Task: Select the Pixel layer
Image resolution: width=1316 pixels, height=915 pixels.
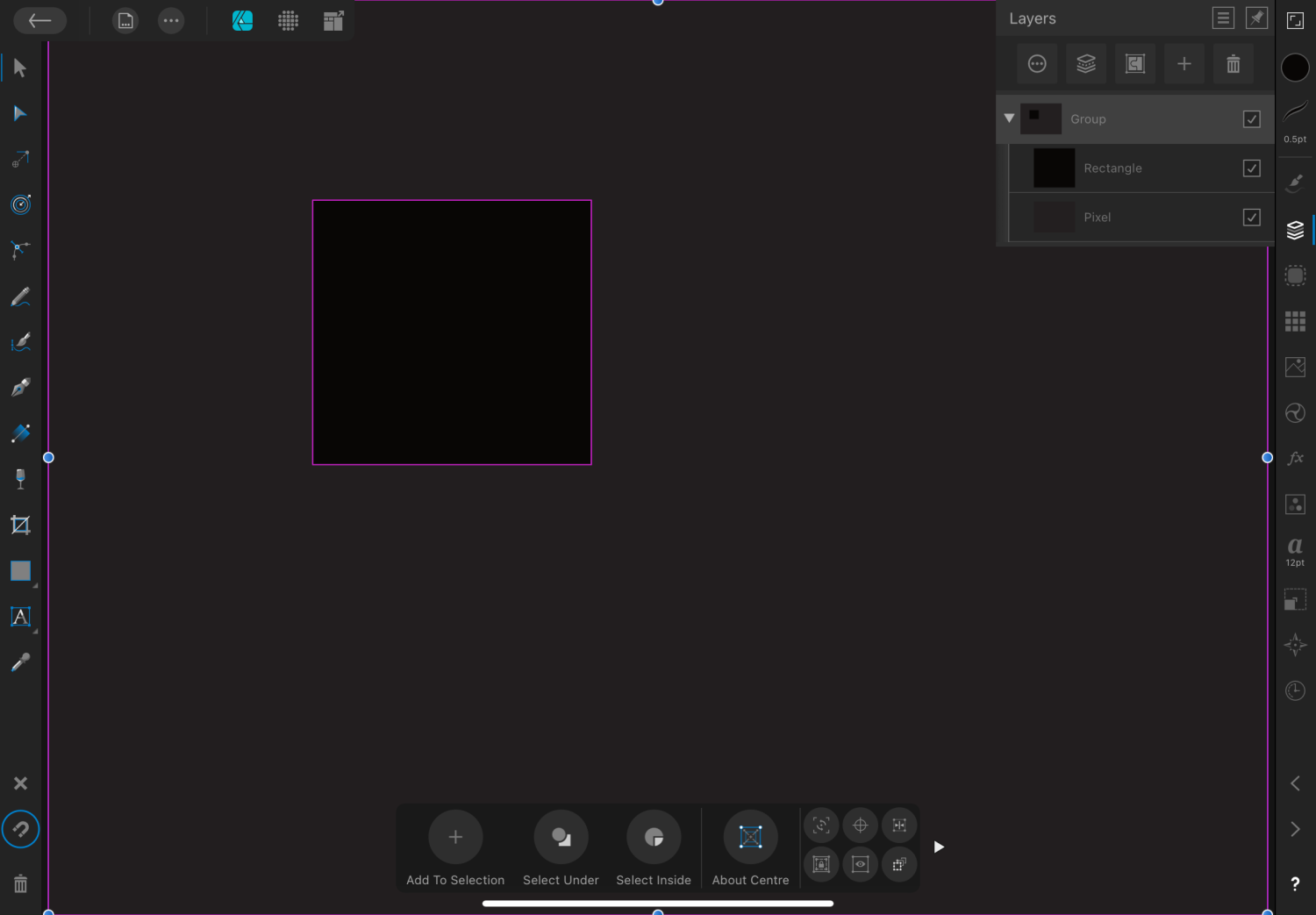Action: pyautogui.click(x=1141, y=217)
